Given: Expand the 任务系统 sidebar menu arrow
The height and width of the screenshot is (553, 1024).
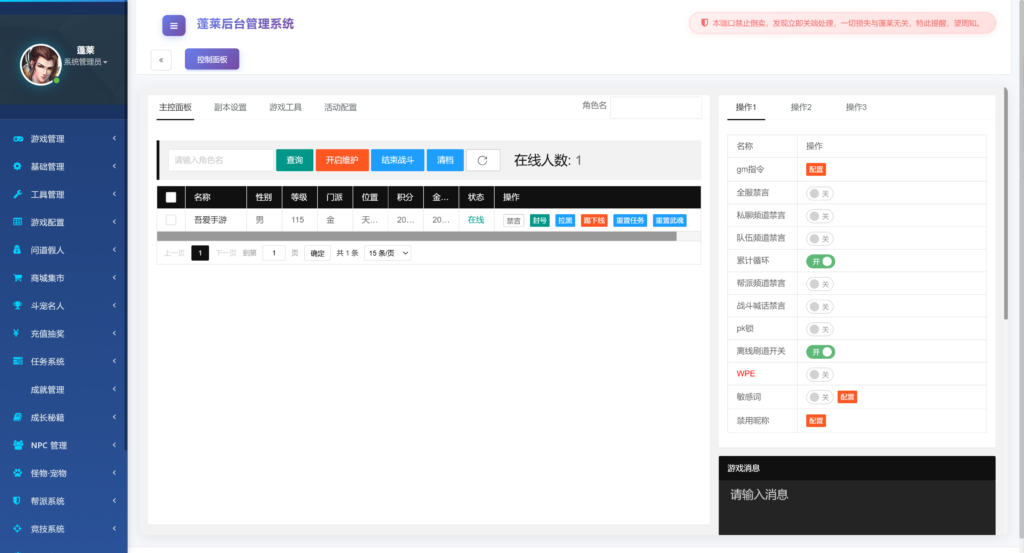Looking at the screenshot, I should click(114, 361).
